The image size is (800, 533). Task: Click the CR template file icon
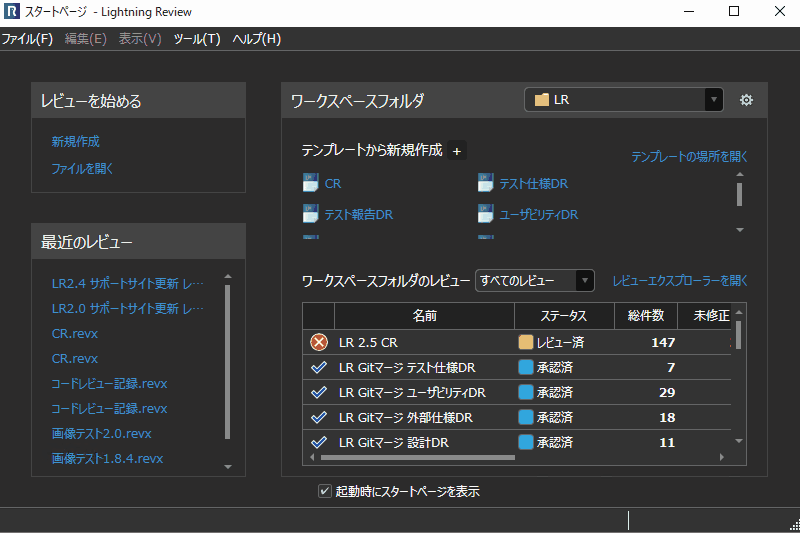(x=310, y=183)
